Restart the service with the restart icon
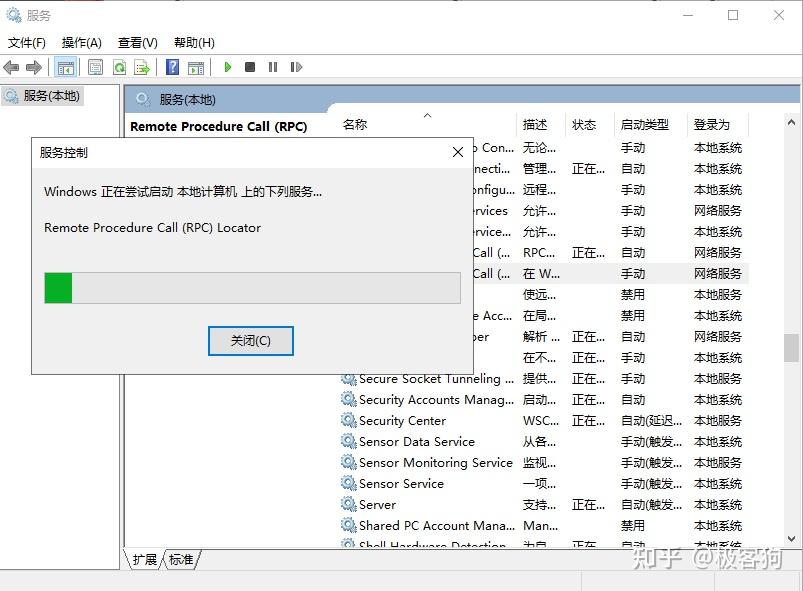803x591 pixels. (x=296, y=67)
